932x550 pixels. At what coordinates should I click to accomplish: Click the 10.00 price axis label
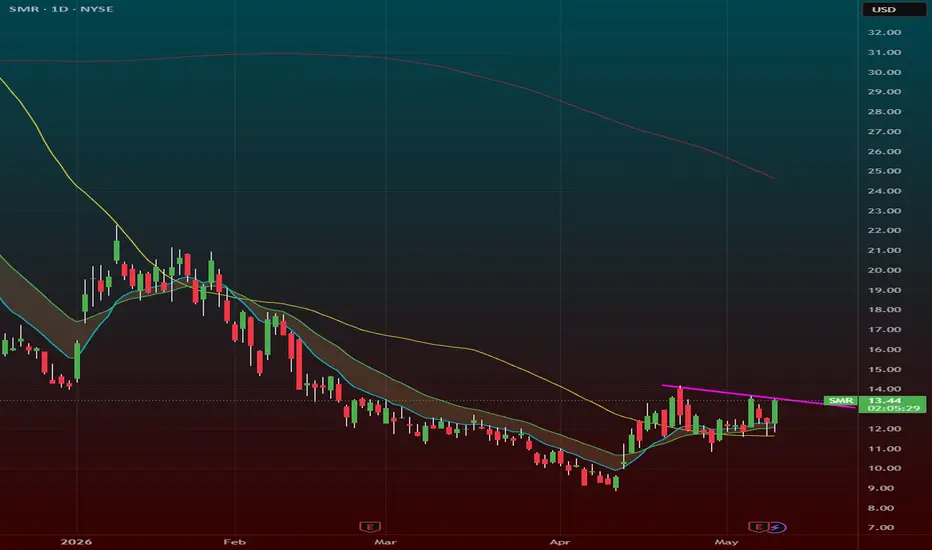click(884, 468)
